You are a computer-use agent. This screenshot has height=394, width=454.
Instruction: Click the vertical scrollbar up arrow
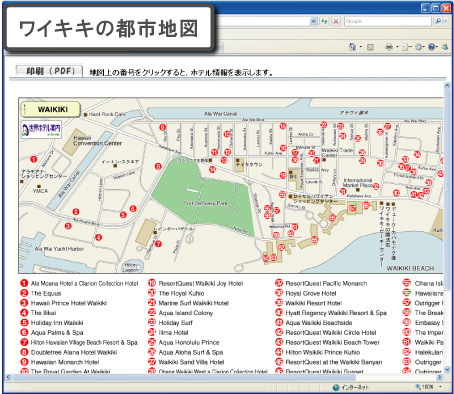[447, 86]
